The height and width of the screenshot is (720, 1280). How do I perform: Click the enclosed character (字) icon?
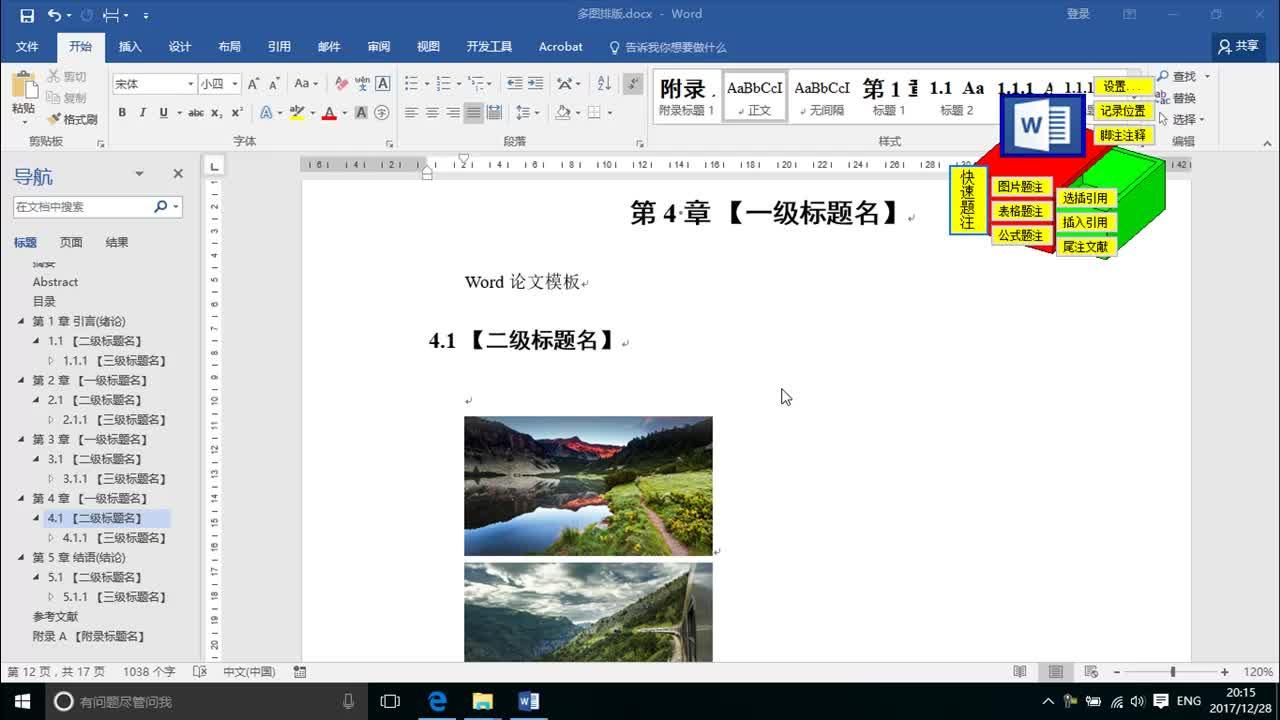click(381, 113)
